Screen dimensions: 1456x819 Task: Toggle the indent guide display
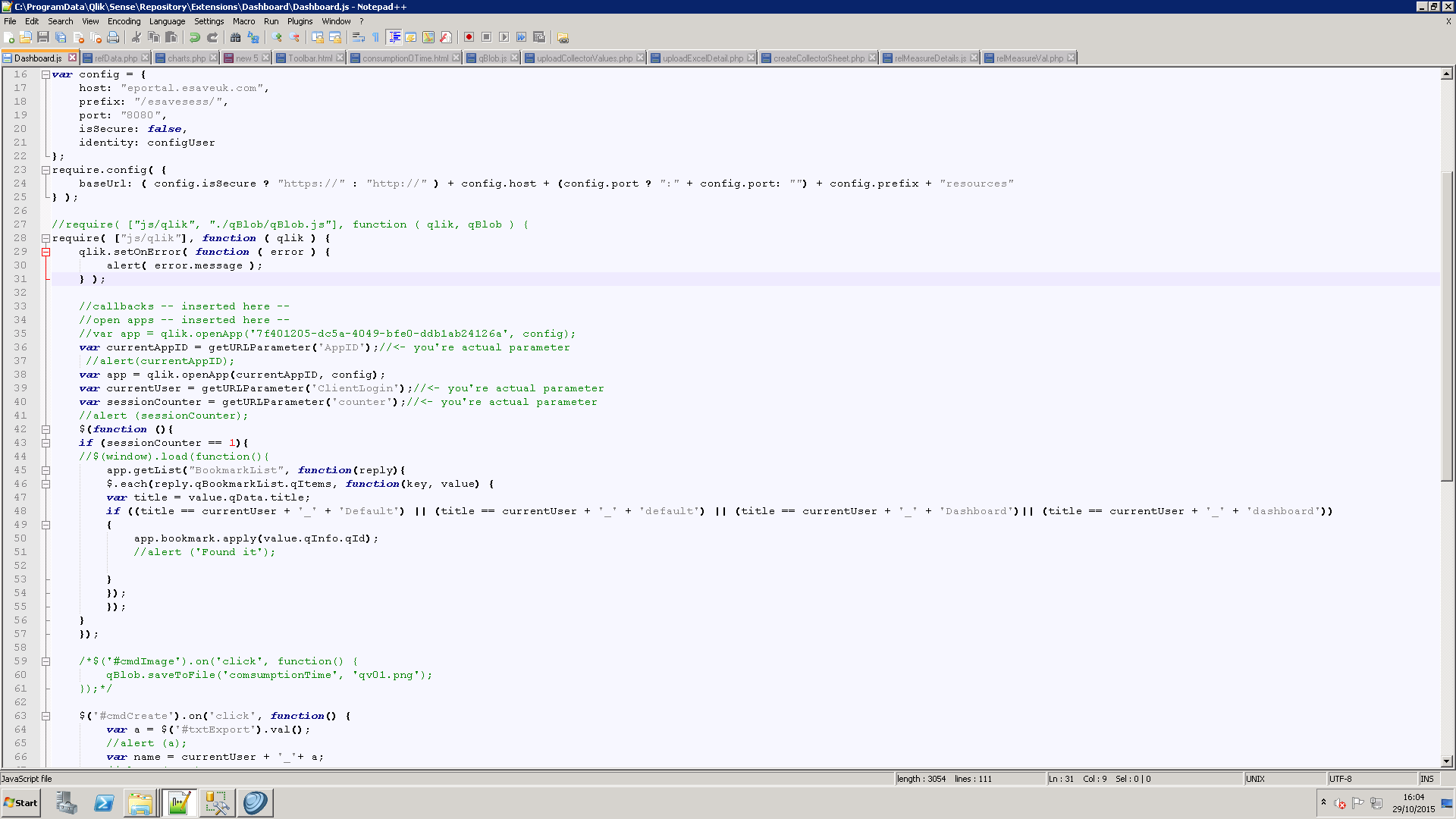coord(394,37)
